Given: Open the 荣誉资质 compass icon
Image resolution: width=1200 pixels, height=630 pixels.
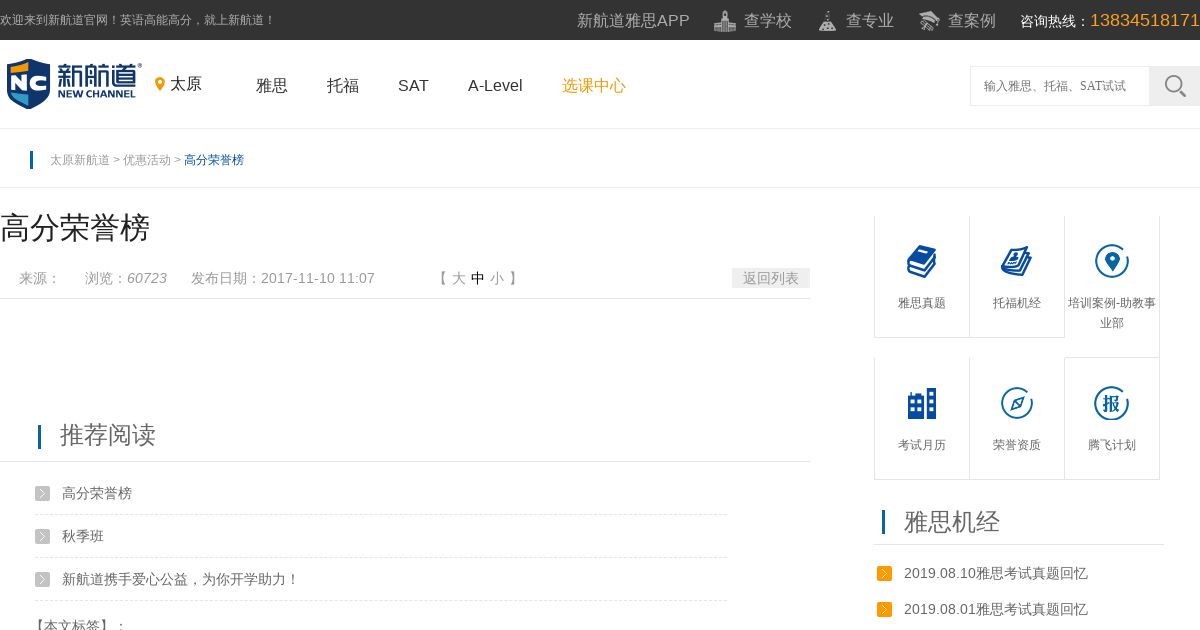Looking at the screenshot, I should pos(1017,403).
